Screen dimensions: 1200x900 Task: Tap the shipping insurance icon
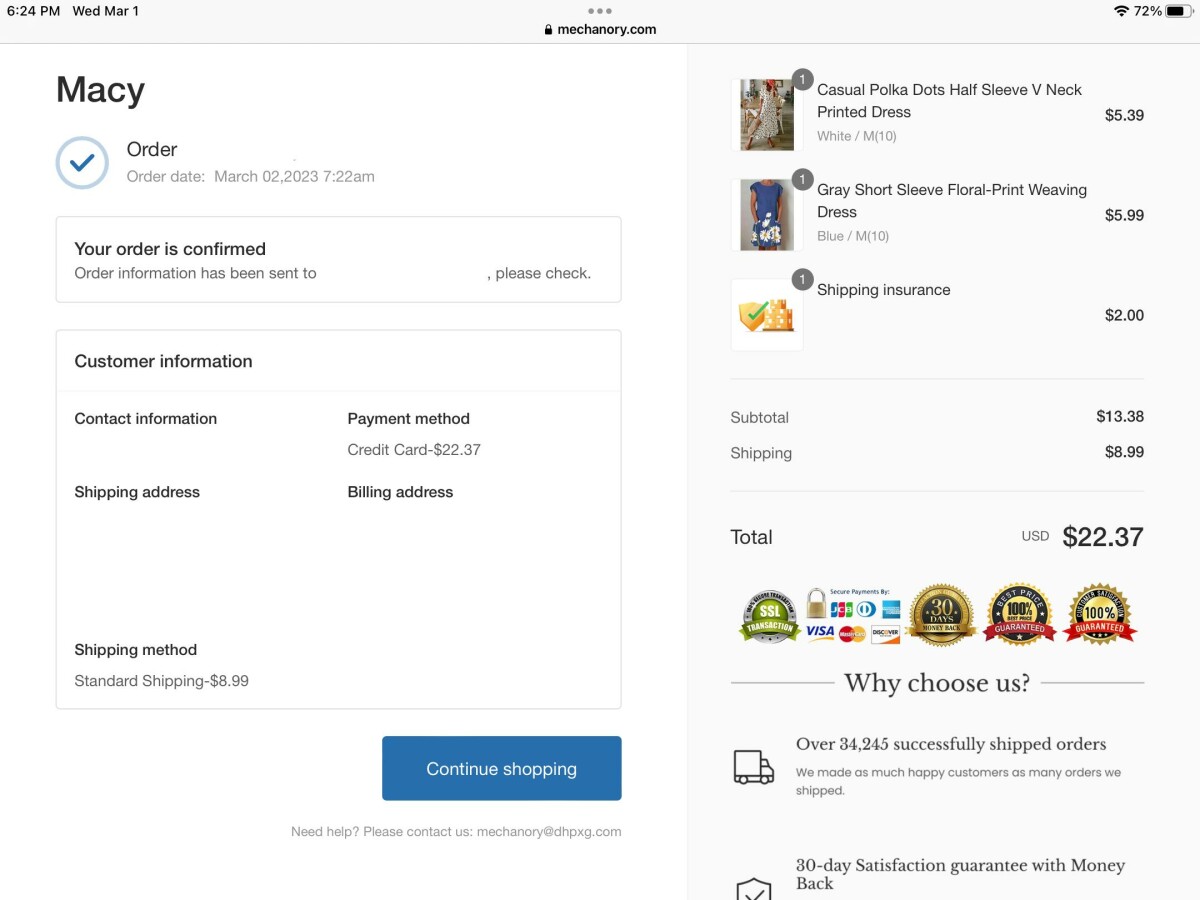pos(766,315)
